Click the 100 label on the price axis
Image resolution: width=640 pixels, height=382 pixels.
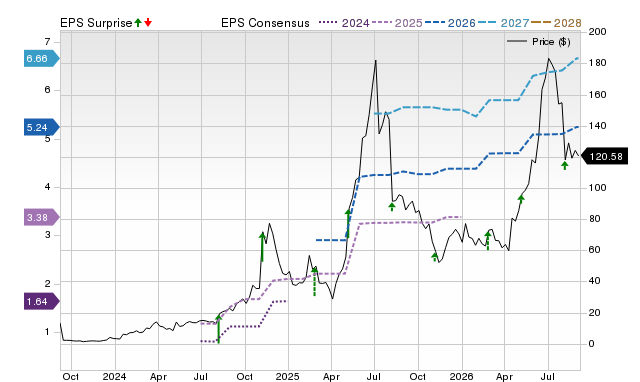(x=598, y=188)
